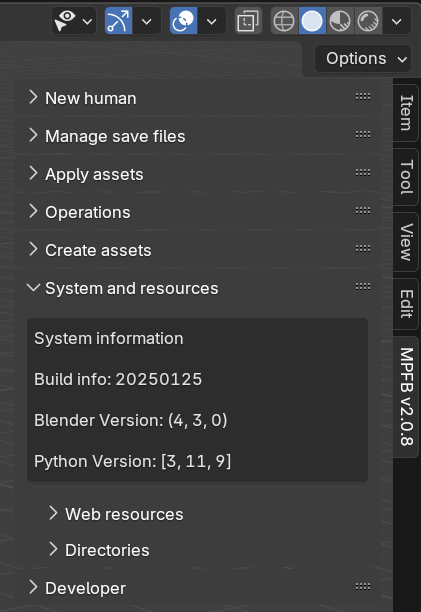Switch to Wireframe shading mode

(x=284, y=21)
